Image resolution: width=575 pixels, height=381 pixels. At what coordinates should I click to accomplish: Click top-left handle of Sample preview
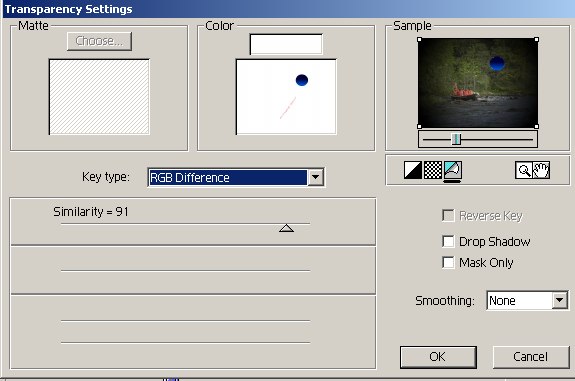coord(420,39)
